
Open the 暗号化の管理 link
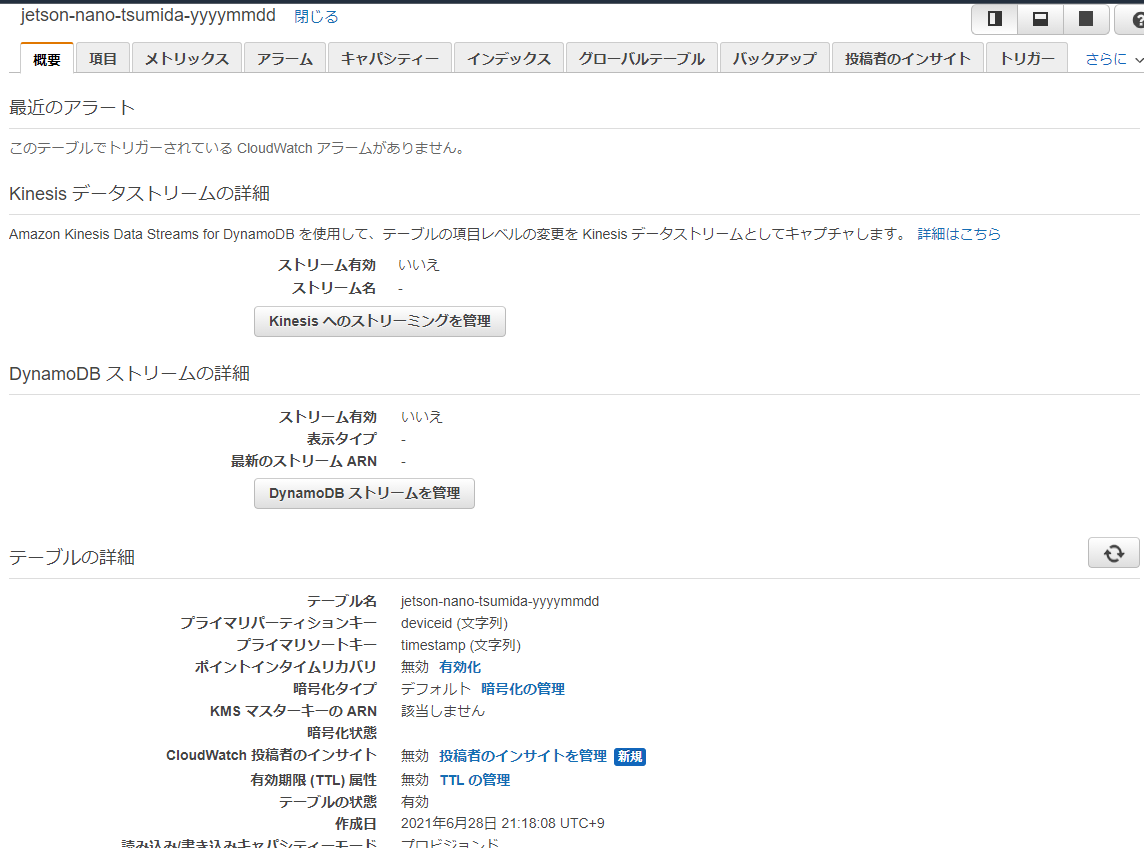click(x=522, y=689)
